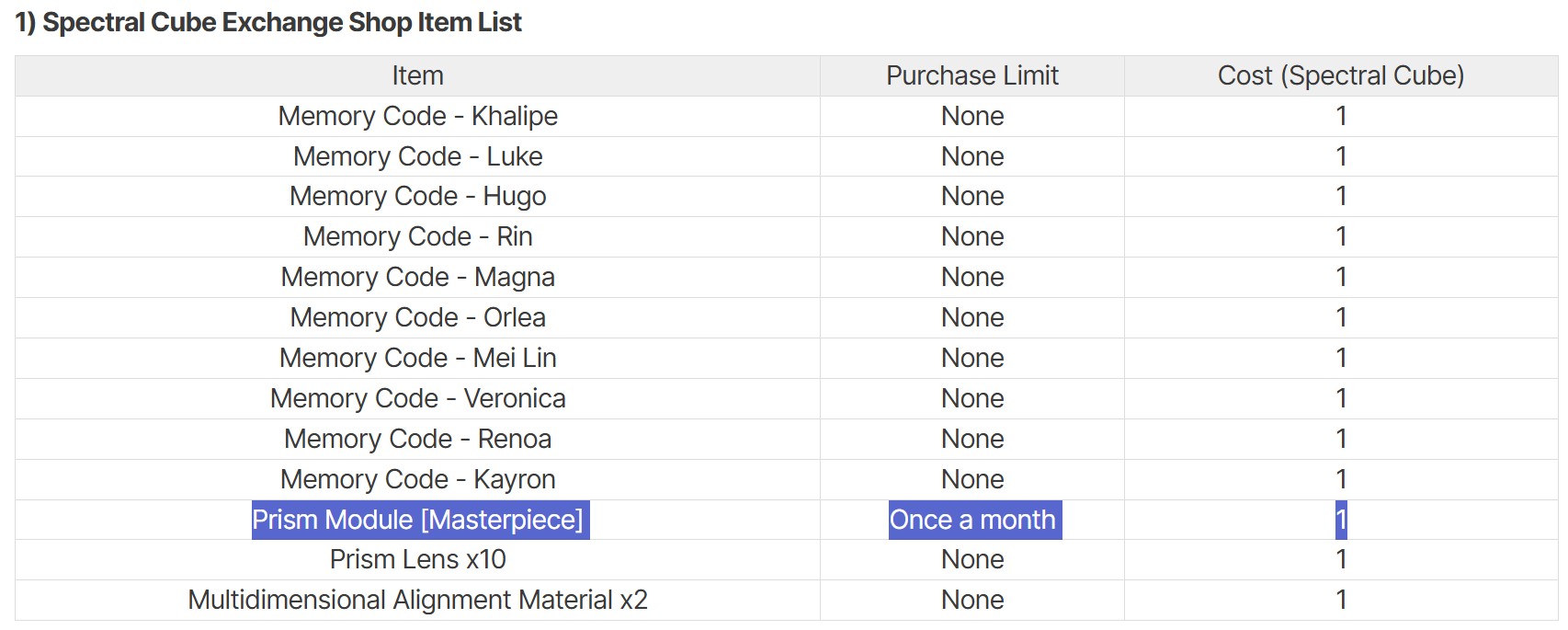
Task: Click the "Memory Code - Kayron" entry
Action: 417,479
